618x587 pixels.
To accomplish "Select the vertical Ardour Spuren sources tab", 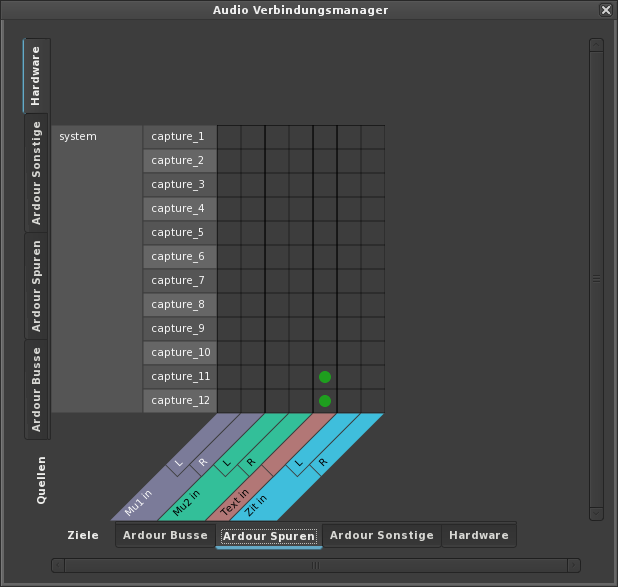I will click(37, 286).
